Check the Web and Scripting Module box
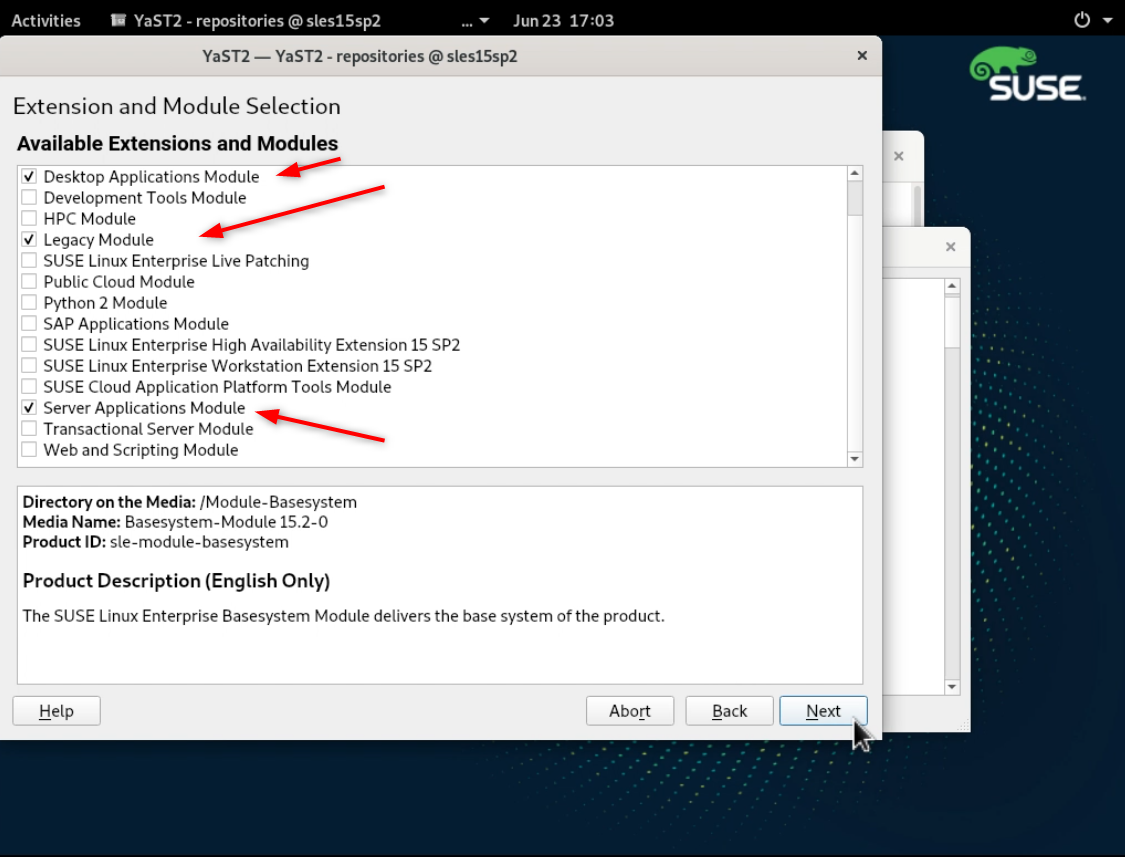This screenshot has width=1125, height=857. click(x=29, y=449)
